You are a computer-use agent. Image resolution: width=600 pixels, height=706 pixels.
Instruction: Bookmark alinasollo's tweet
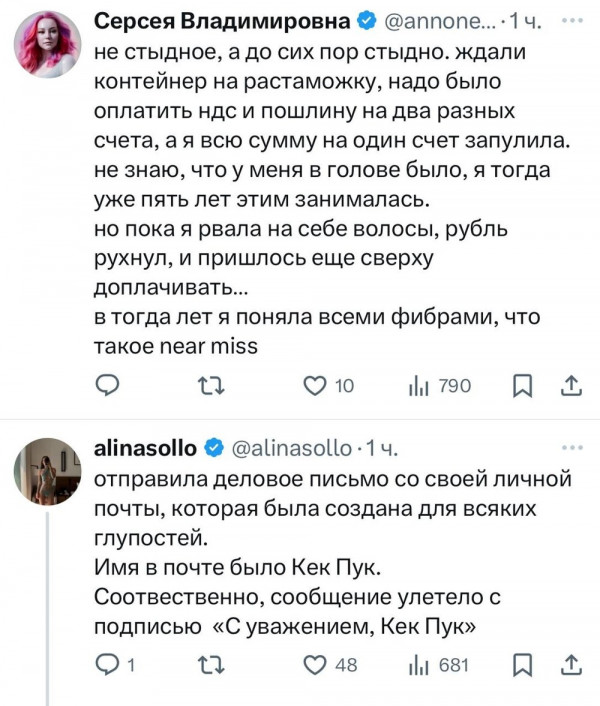pyautogui.click(x=522, y=665)
